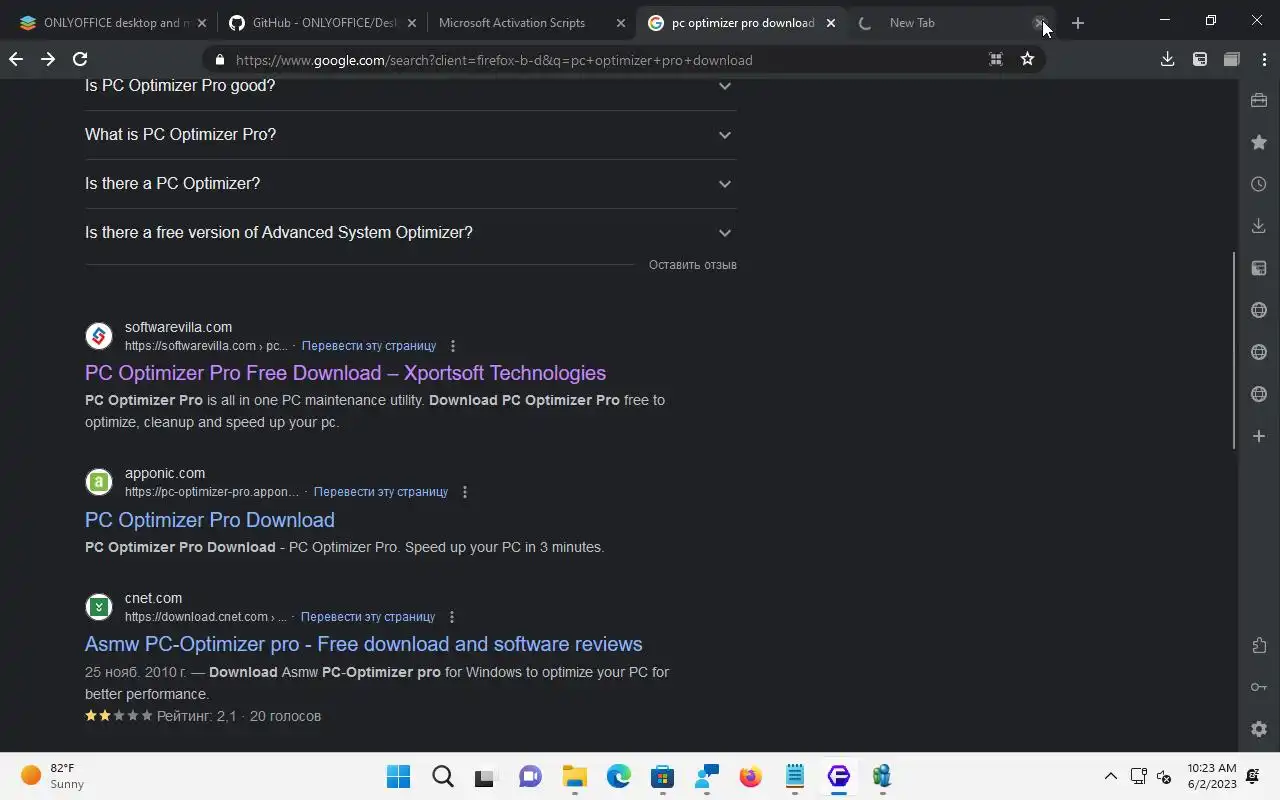This screenshot has width=1280, height=800.
Task: Click the softwarevilla.com site favicon
Action: pyautogui.click(x=99, y=336)
